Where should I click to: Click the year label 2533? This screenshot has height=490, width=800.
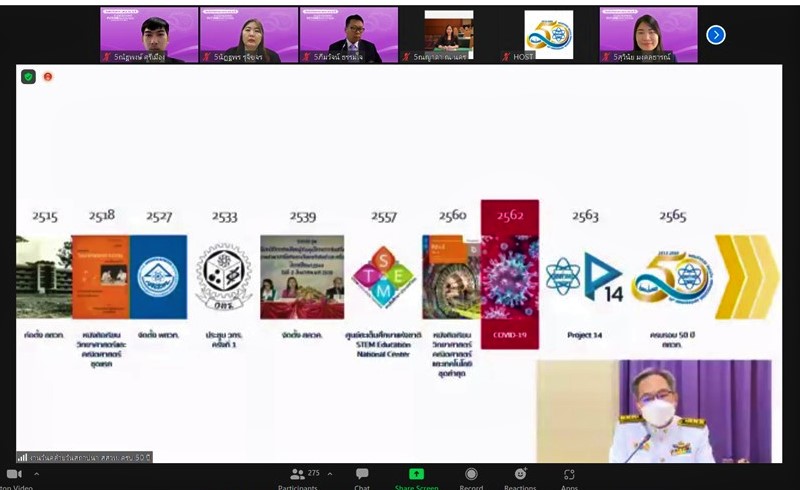pyautogui.click(x=225, y=216)
